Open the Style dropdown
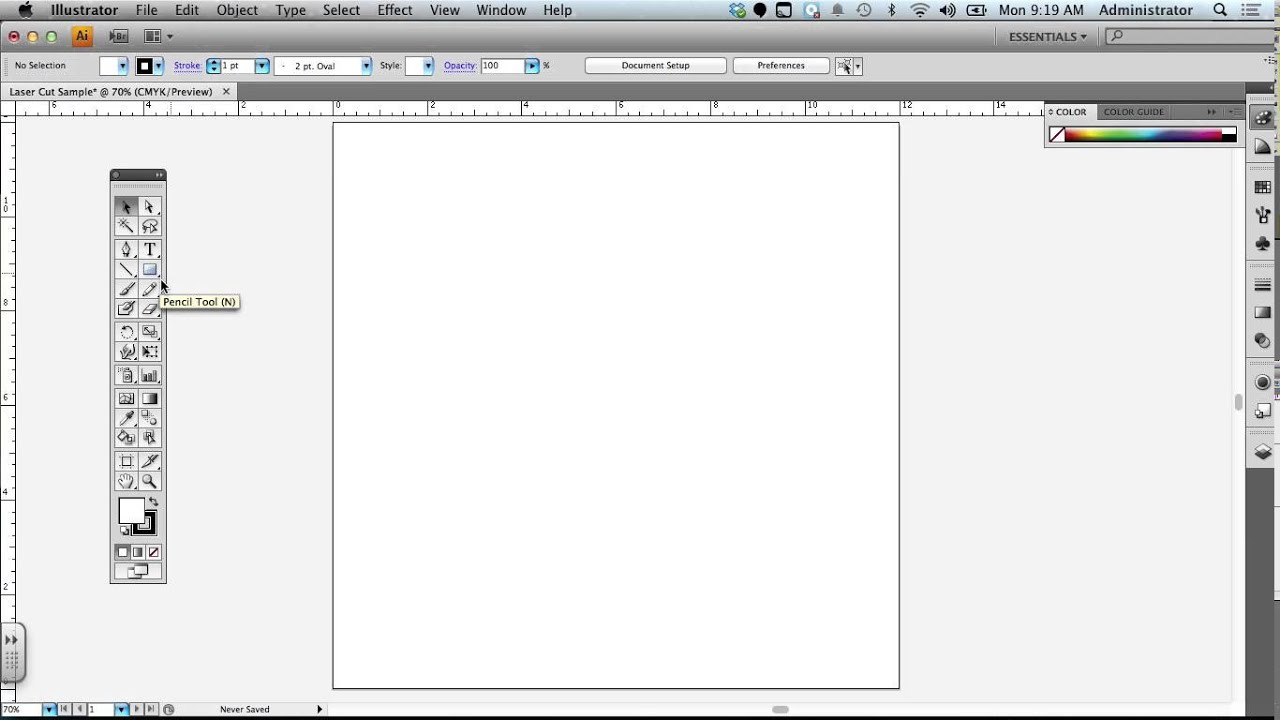This screenshot has width=1280, height=720. tap(428, 66)
